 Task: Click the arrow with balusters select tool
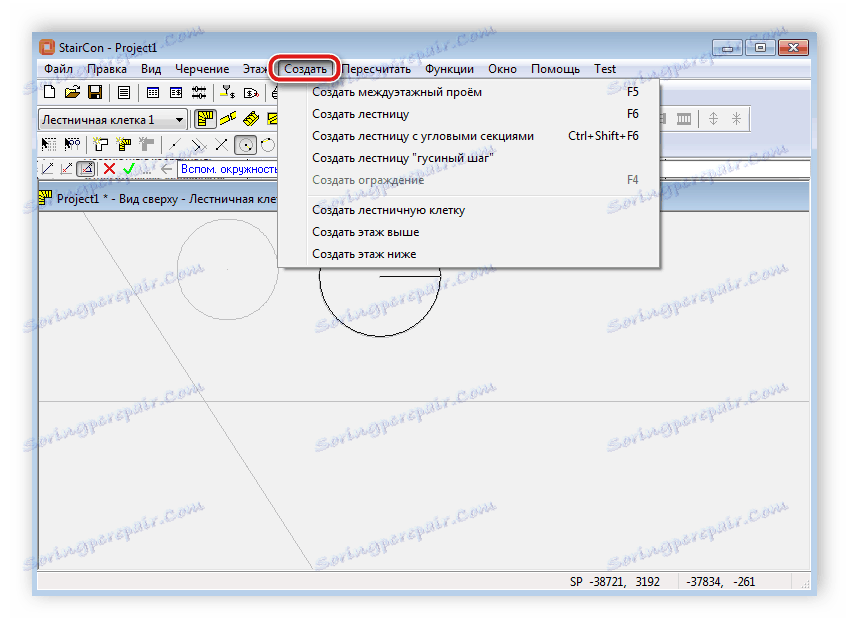click(x=72, y=145)
